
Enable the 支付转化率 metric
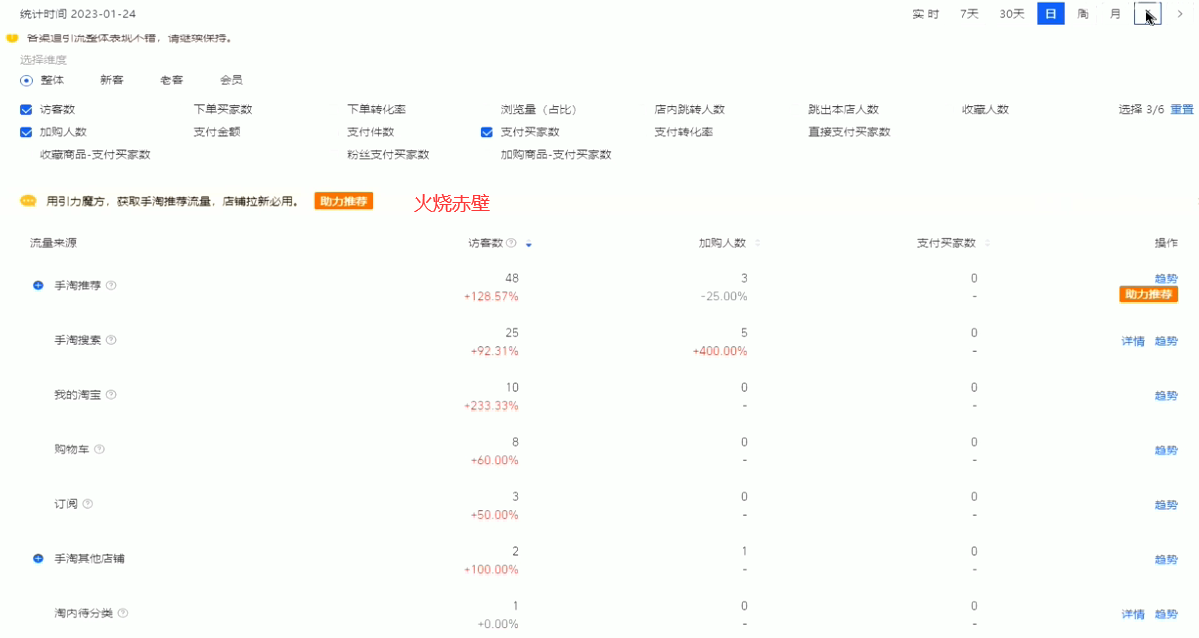[x=684, y=132]
